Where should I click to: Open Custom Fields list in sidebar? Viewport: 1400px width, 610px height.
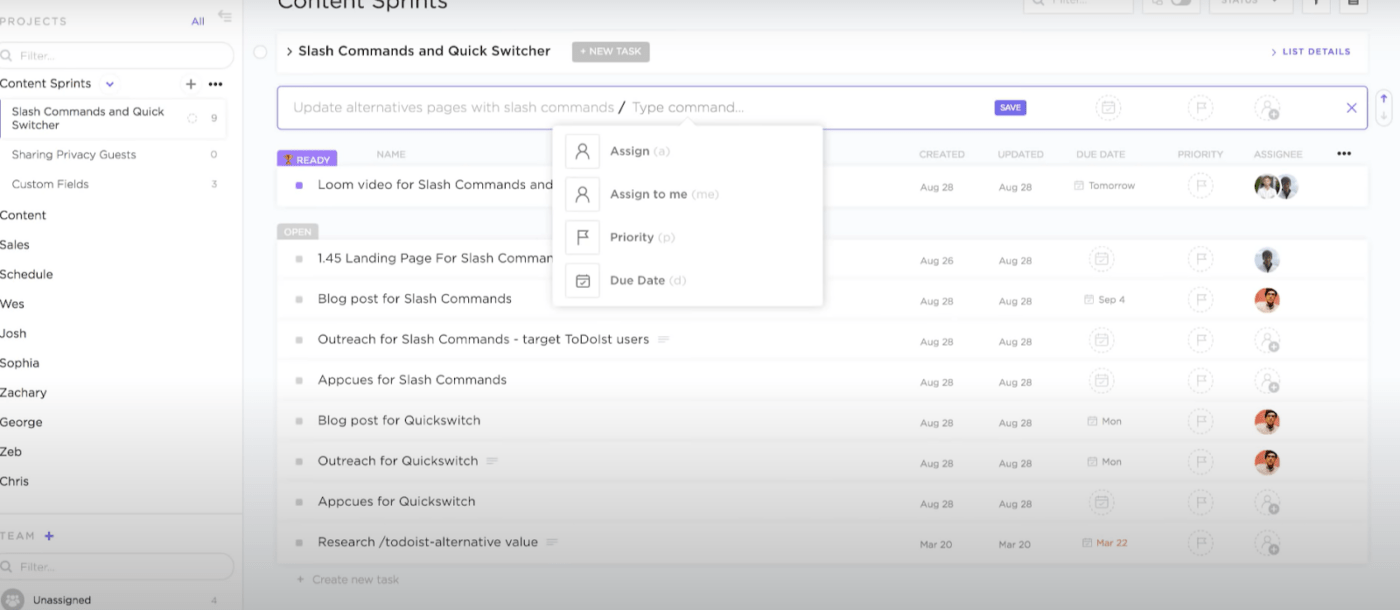point(50,184)
